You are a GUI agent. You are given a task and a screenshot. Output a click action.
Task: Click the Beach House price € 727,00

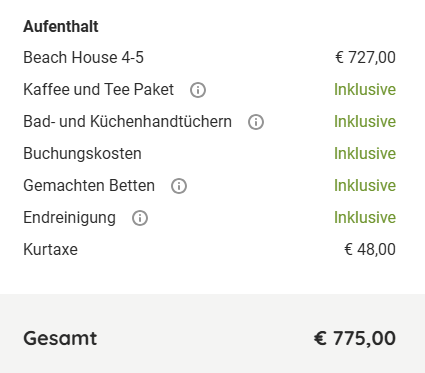[x=365, y=57]
